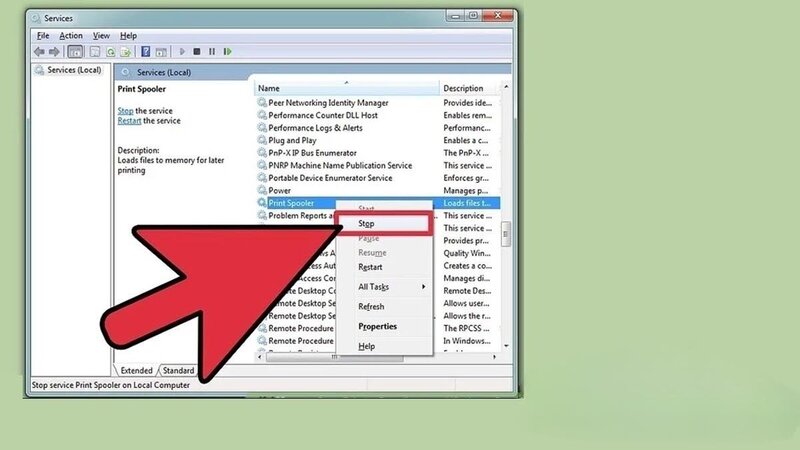Click the Start Service play icon
This screenshot has width=800, height=450.
(x=182, y=52)
